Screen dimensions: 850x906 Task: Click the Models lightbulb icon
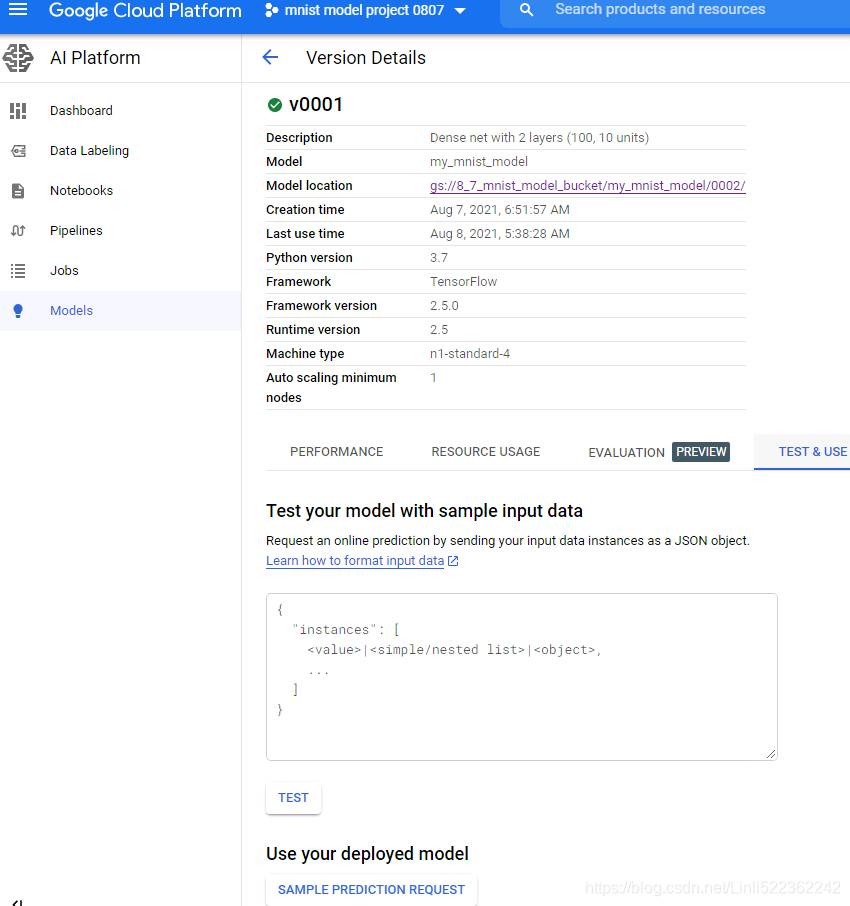tap(18, 311)
